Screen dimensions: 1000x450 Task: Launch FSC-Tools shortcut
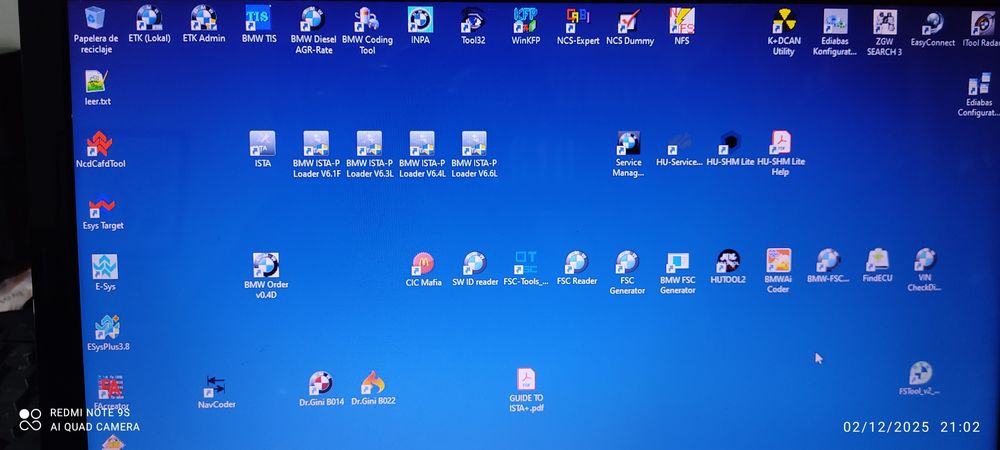click(526, 268)
